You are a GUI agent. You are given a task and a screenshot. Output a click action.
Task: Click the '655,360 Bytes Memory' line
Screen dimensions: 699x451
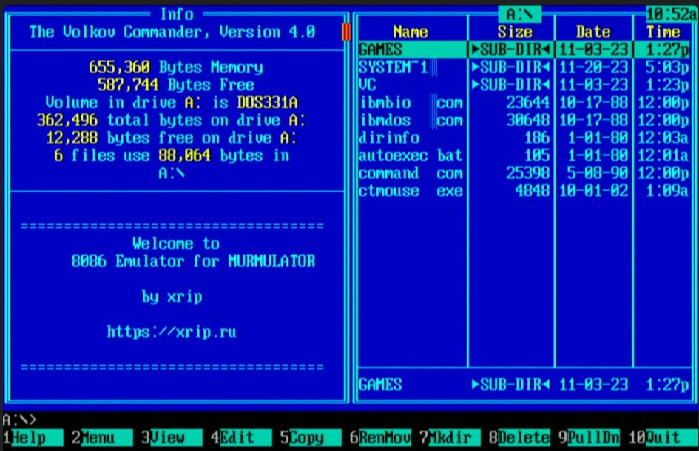pyautogui.click(x=177, y=67)
